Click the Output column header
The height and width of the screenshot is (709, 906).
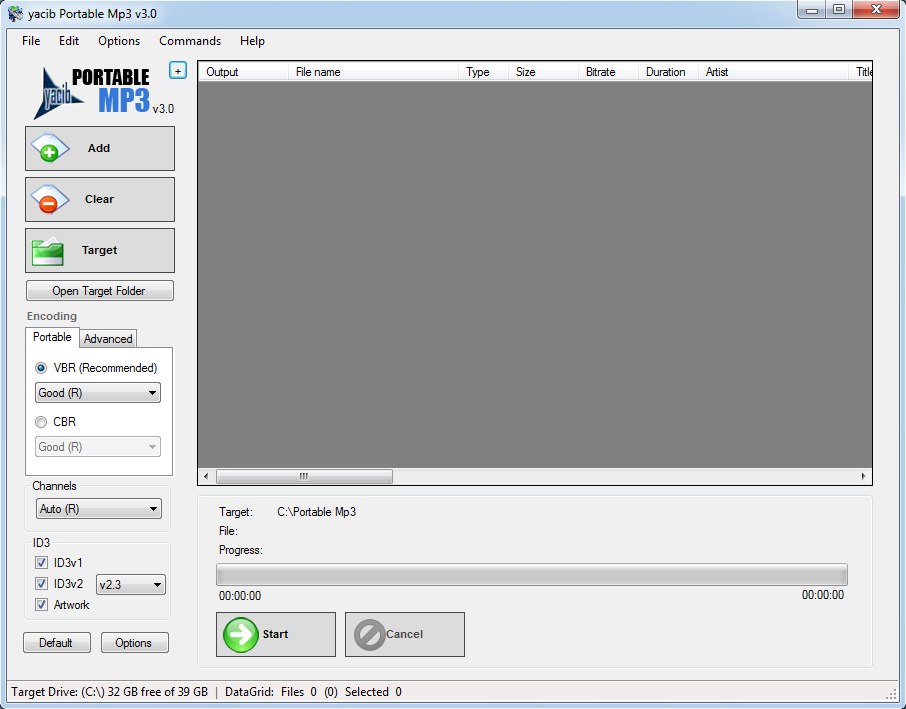coord(243,72)
